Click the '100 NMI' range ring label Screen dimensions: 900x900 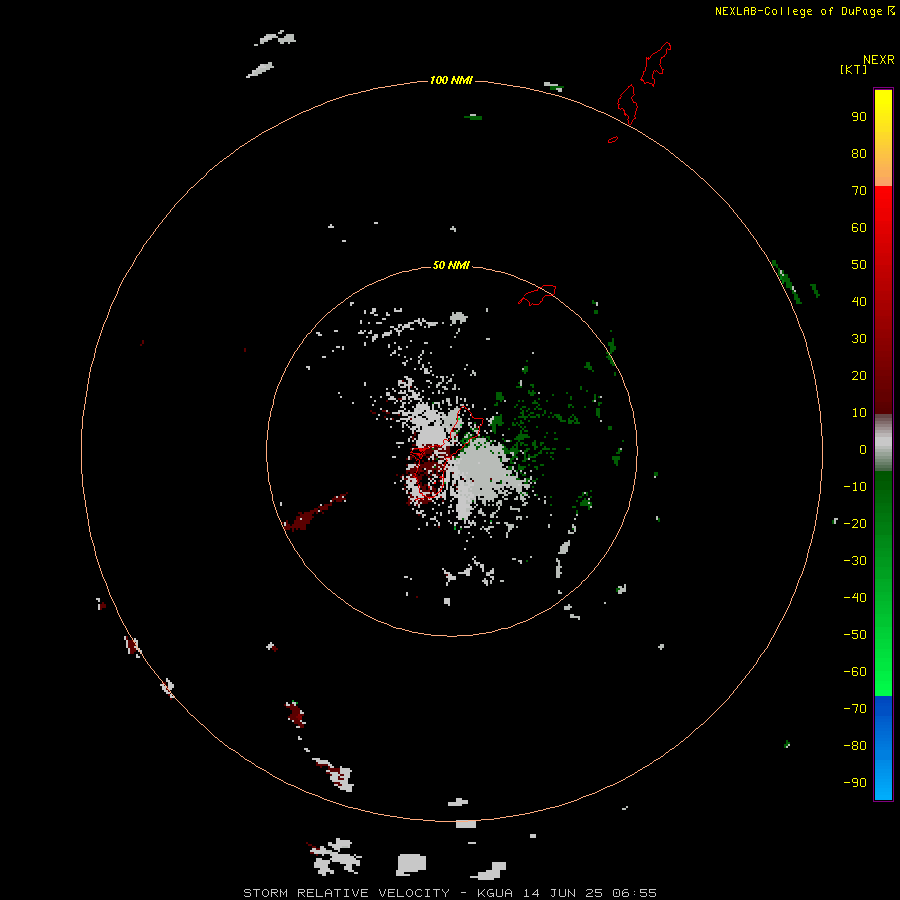(451, 80)
